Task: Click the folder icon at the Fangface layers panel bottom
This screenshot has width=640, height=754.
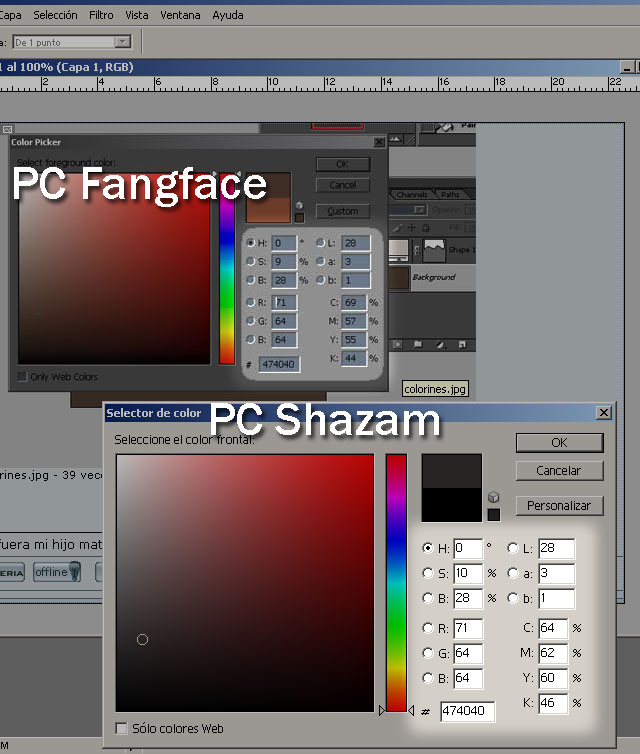Action: point(418,344)
